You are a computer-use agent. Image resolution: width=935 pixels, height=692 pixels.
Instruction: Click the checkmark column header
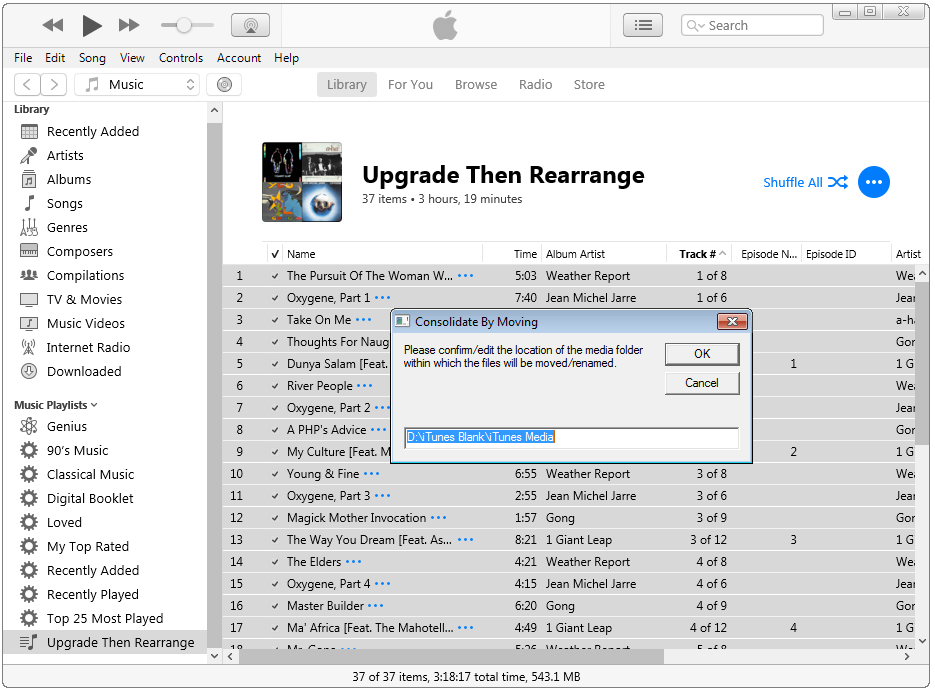coord(275,254)
